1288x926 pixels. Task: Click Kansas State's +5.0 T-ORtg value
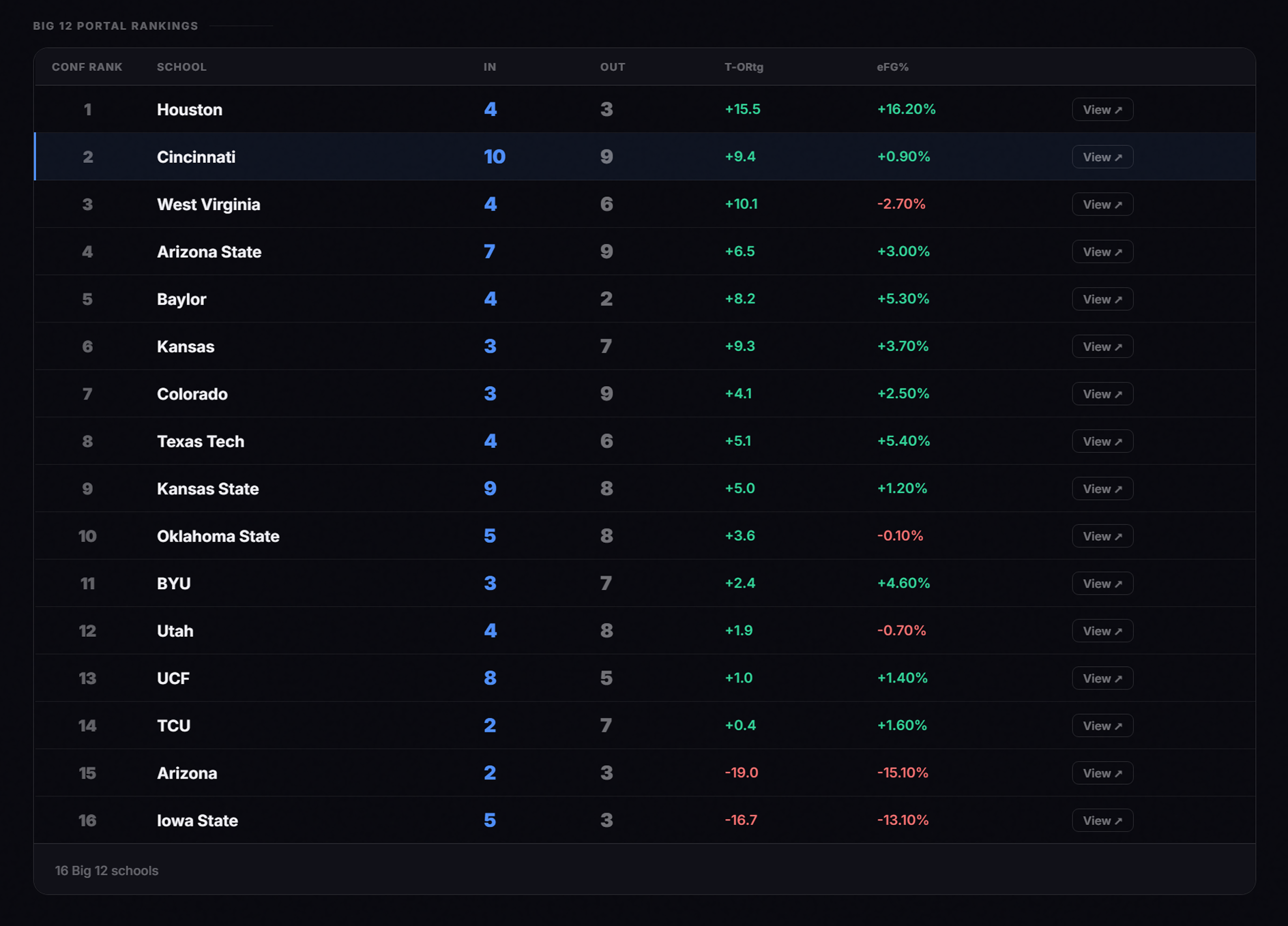point(740,488)
